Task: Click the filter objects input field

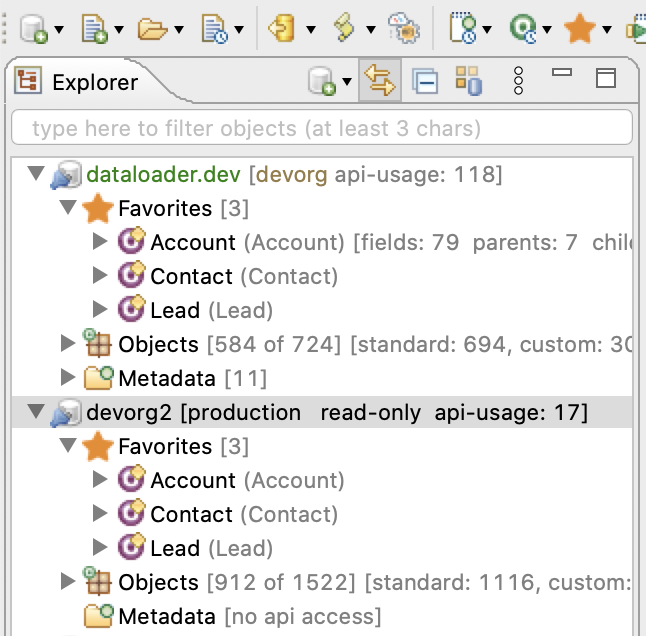Action: [x=322, y=127]
